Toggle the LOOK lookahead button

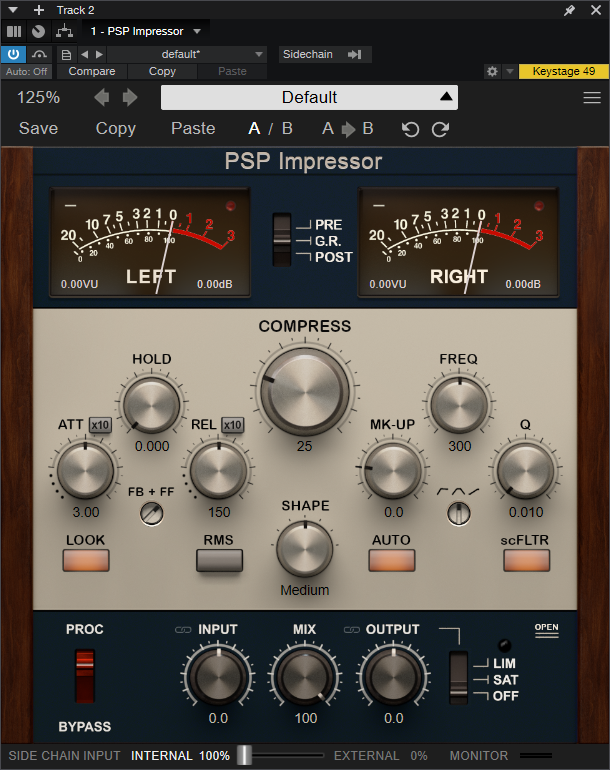(86, 560)
